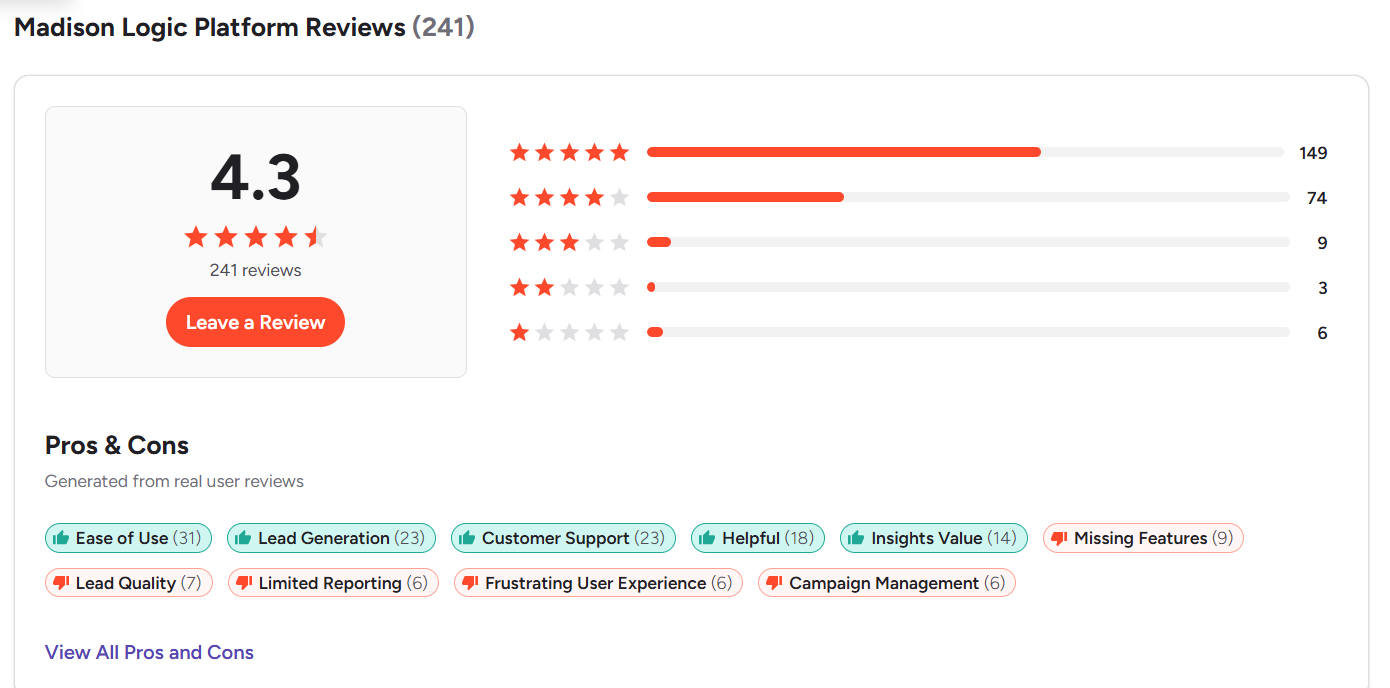Click thumbs-up icon on Helpful tag
Image resolution: width=1390 pixels, height=688 pixels.
(708, 538)
